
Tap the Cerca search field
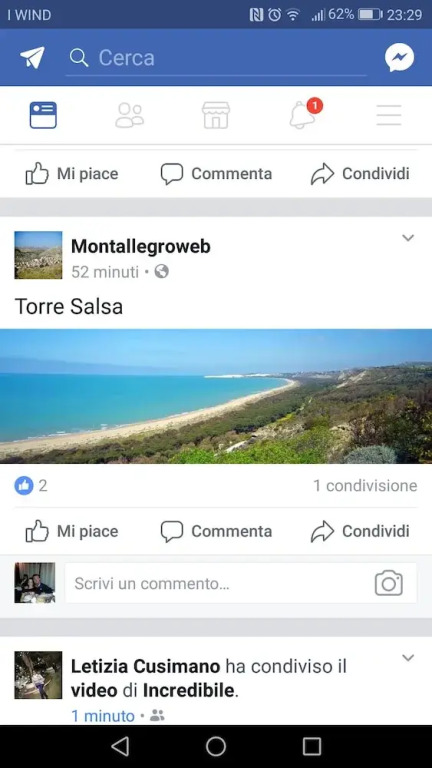pyautogui.click(x=216, y=58)
